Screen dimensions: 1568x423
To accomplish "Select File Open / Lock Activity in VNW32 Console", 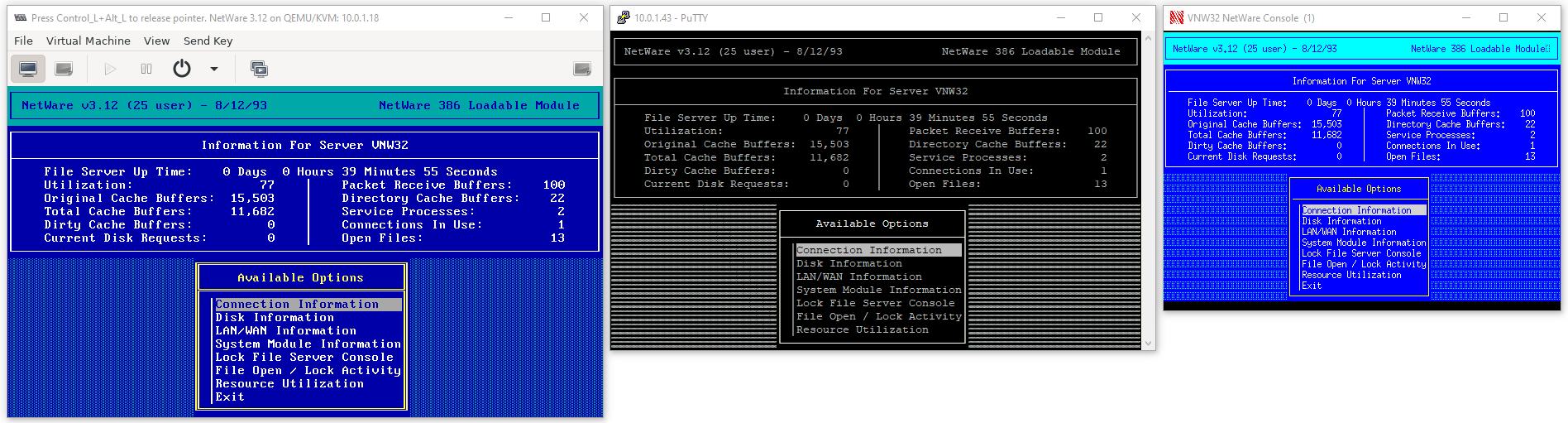I will click(1364, 264).
